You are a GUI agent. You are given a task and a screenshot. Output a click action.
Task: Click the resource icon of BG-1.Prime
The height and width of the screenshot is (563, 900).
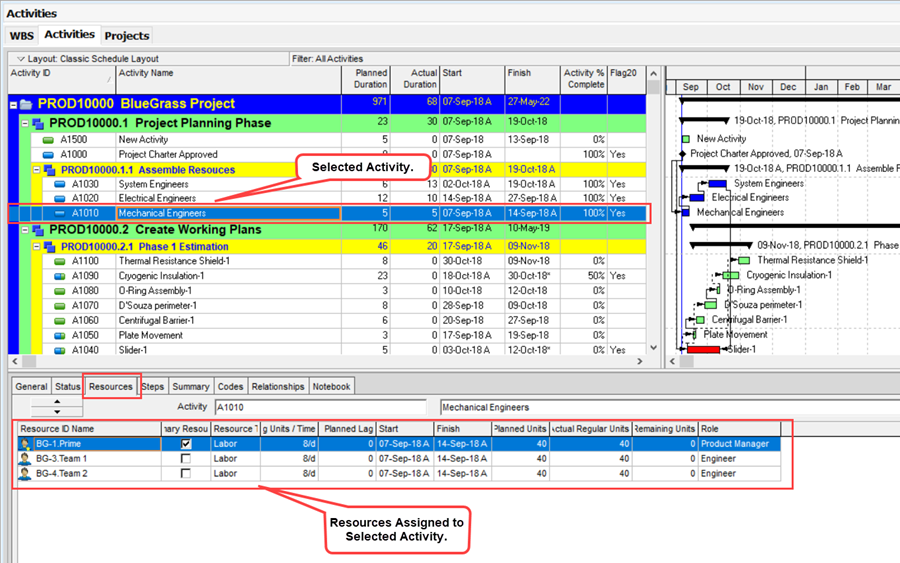[x=25, y=444]
